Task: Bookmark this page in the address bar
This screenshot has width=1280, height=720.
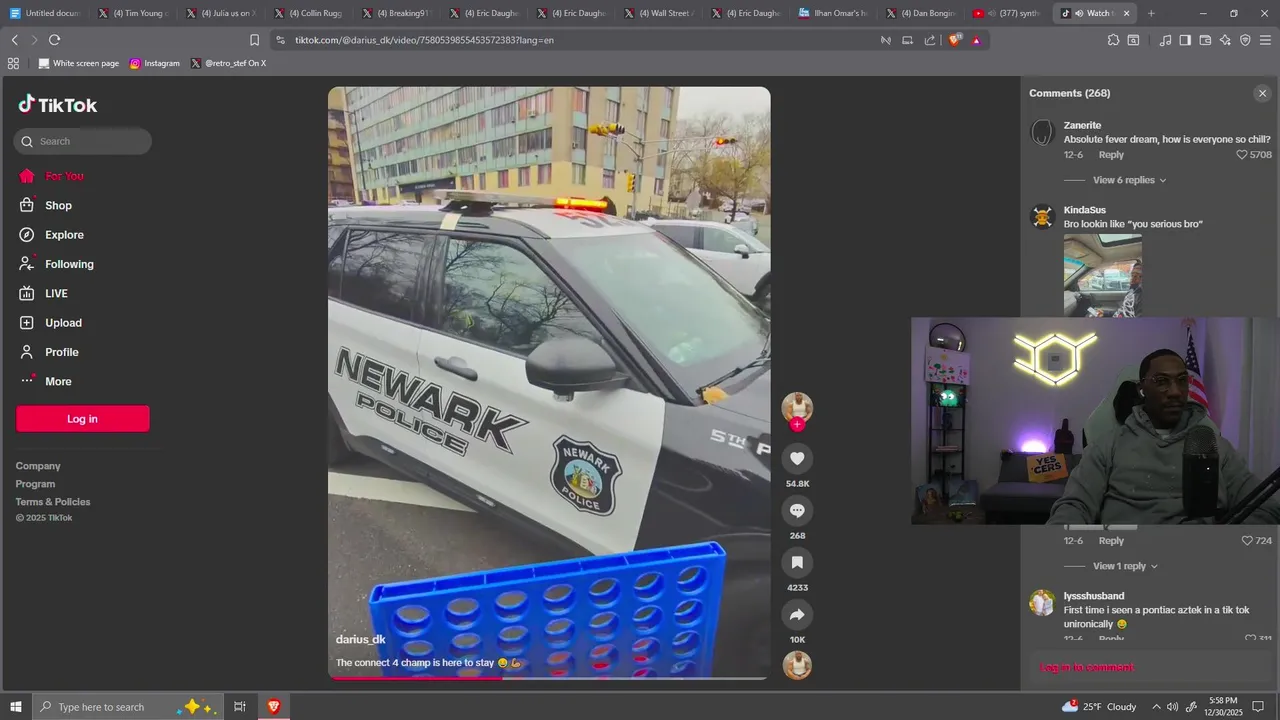Action: (x=254, y=40)
